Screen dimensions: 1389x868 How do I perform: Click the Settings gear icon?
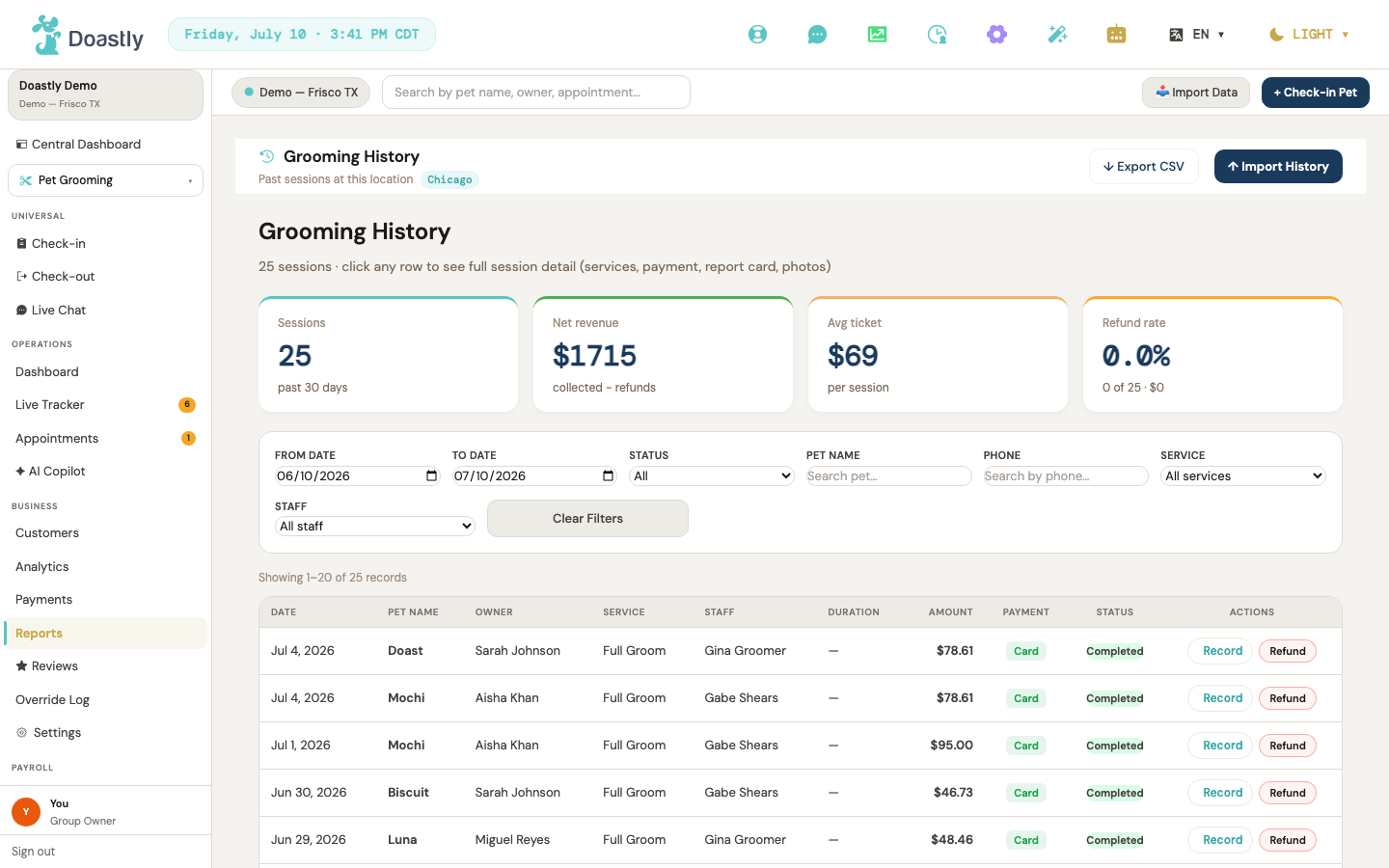click(21, 733)
